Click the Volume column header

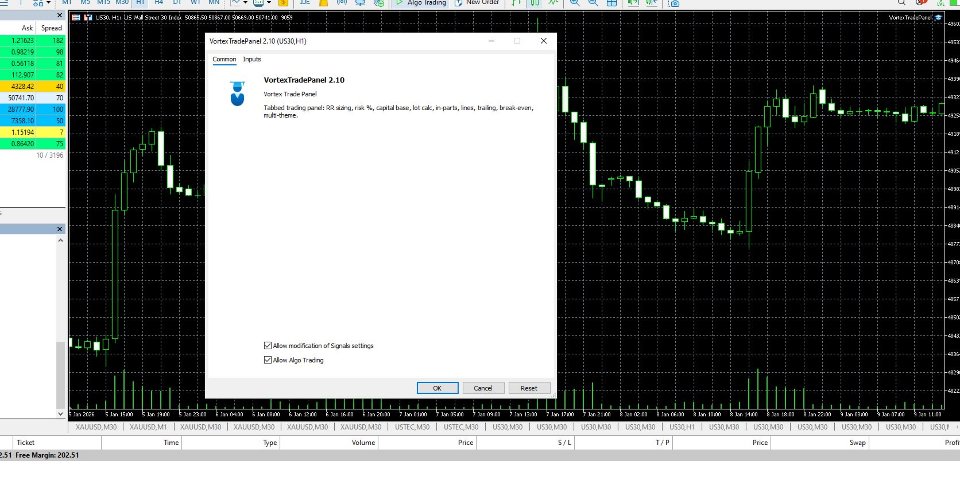coord(363,442)
